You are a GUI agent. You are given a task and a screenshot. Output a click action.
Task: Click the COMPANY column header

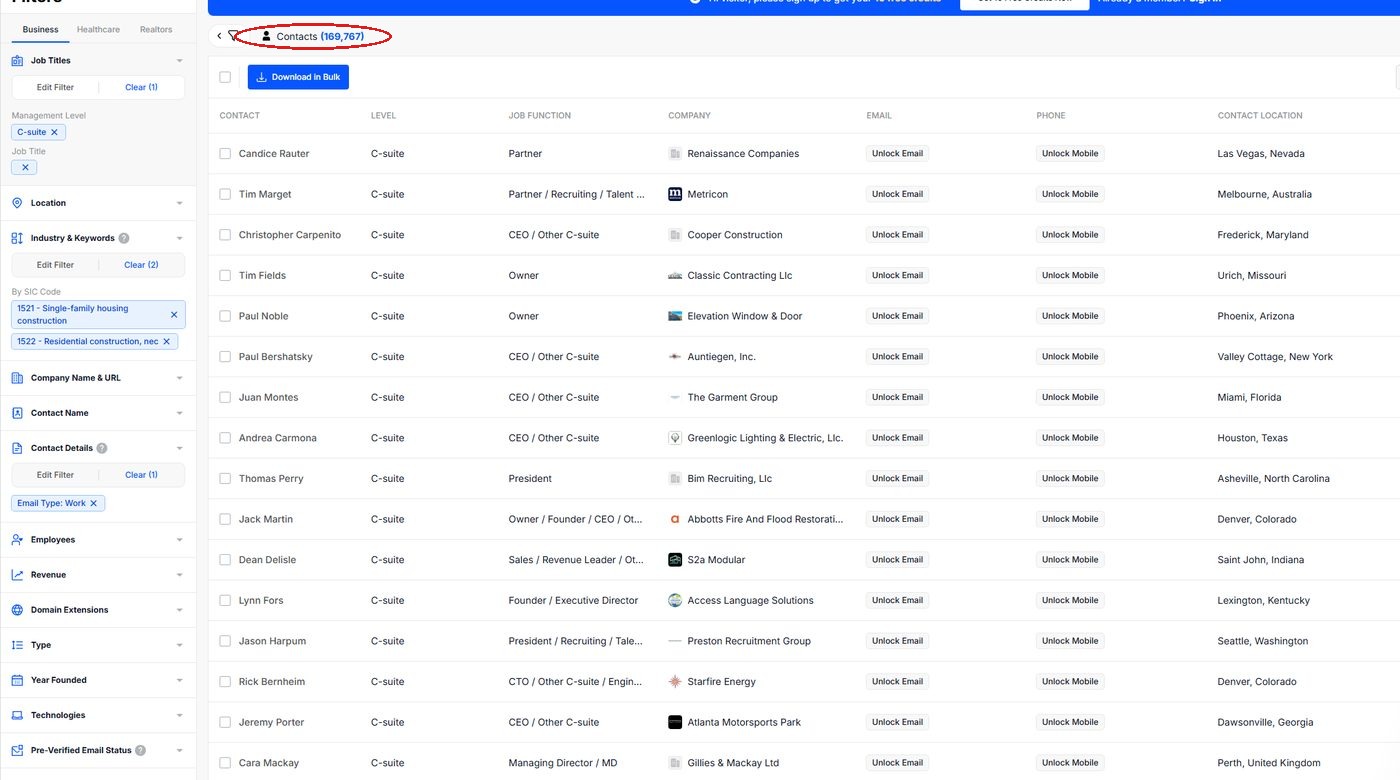689,116
